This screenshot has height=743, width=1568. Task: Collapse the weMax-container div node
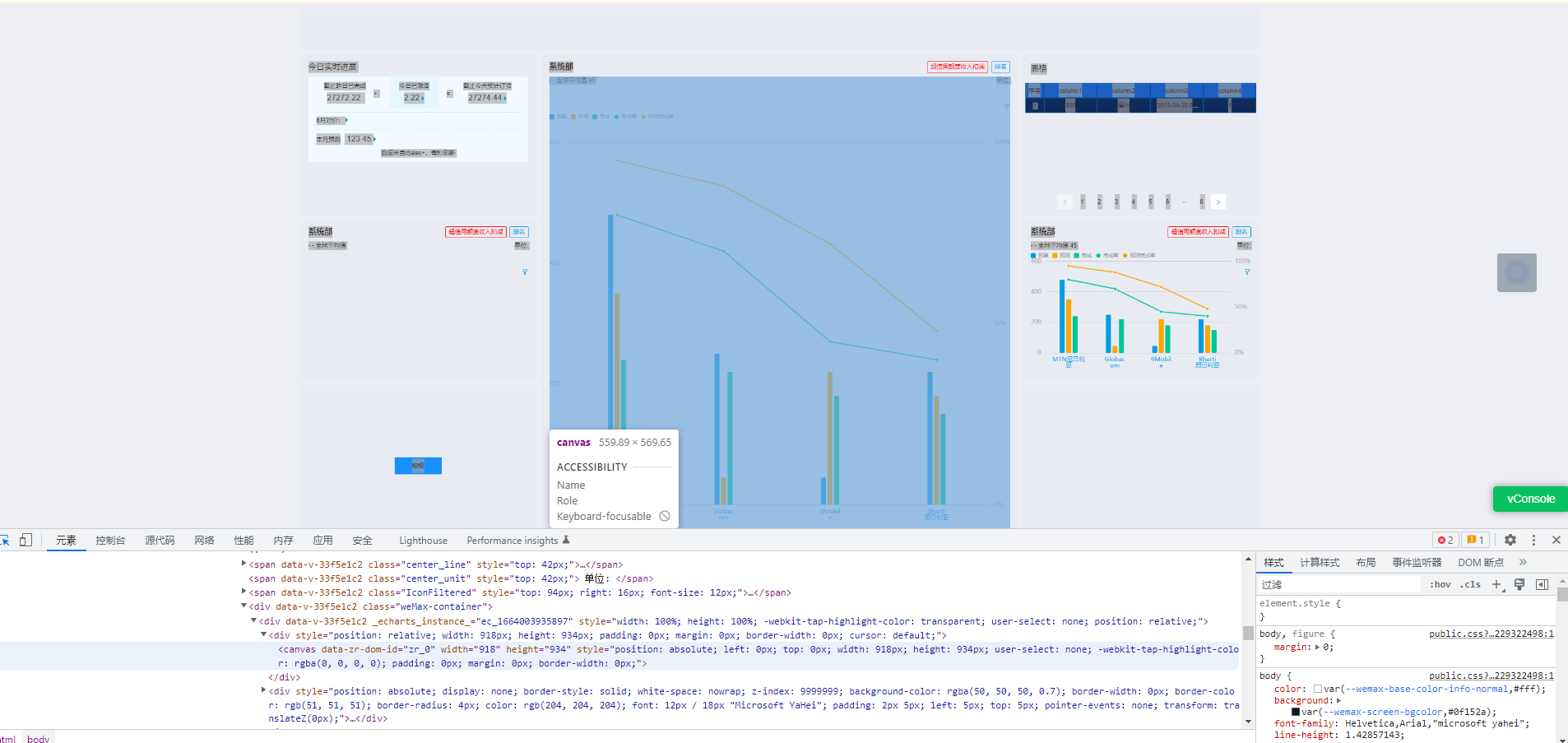244,606
